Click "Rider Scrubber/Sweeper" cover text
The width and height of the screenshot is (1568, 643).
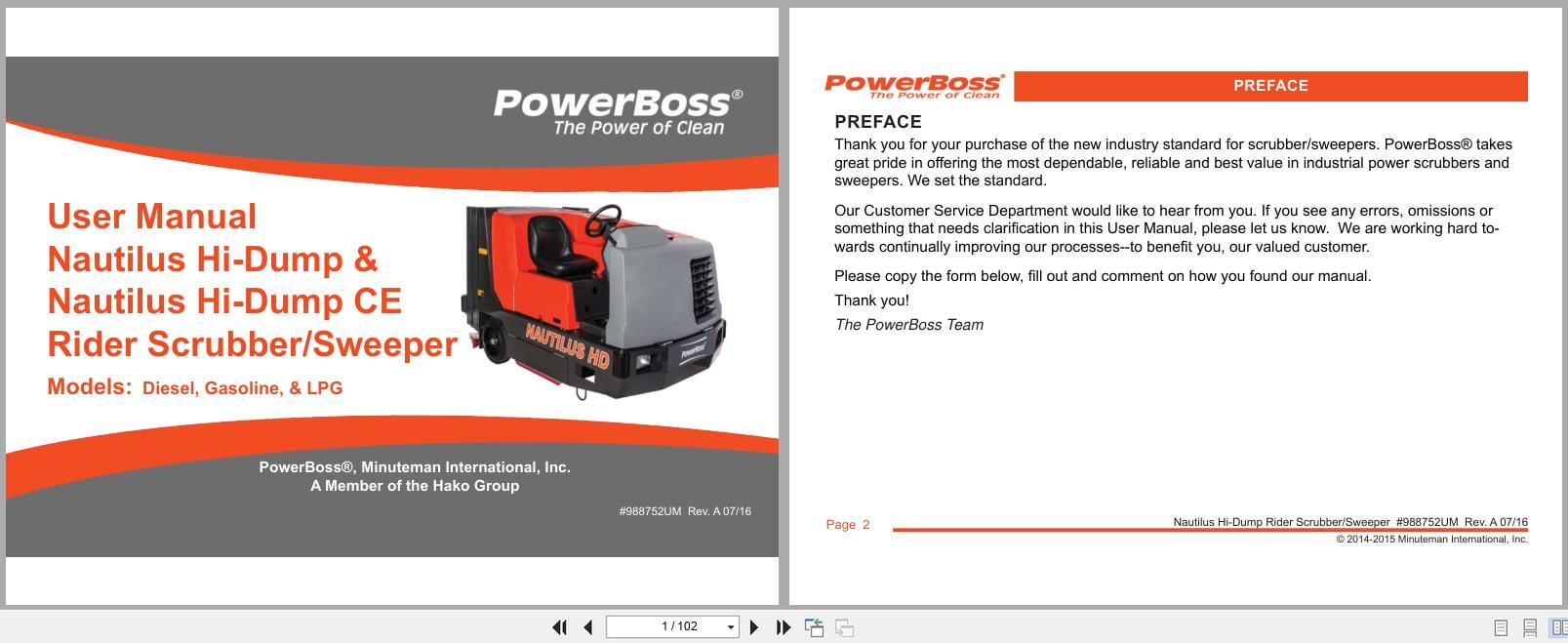pos(253,343)
